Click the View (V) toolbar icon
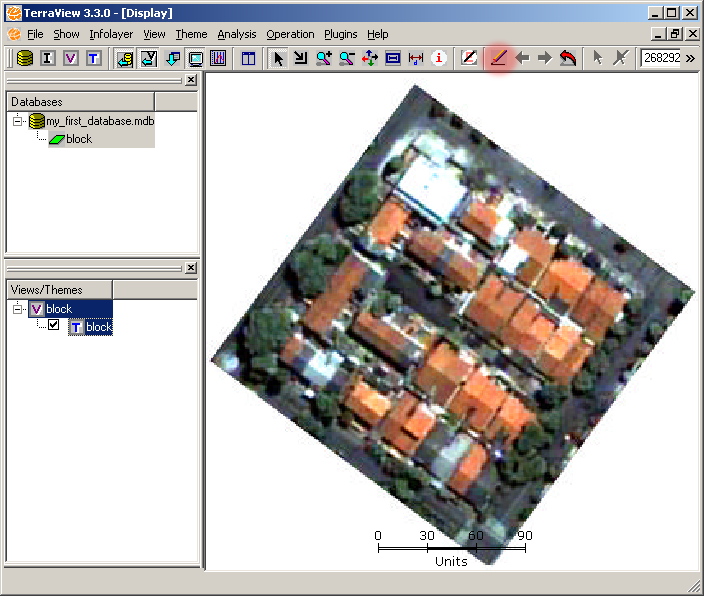Viewport: 704px width, 596px height. click(70, 58)
